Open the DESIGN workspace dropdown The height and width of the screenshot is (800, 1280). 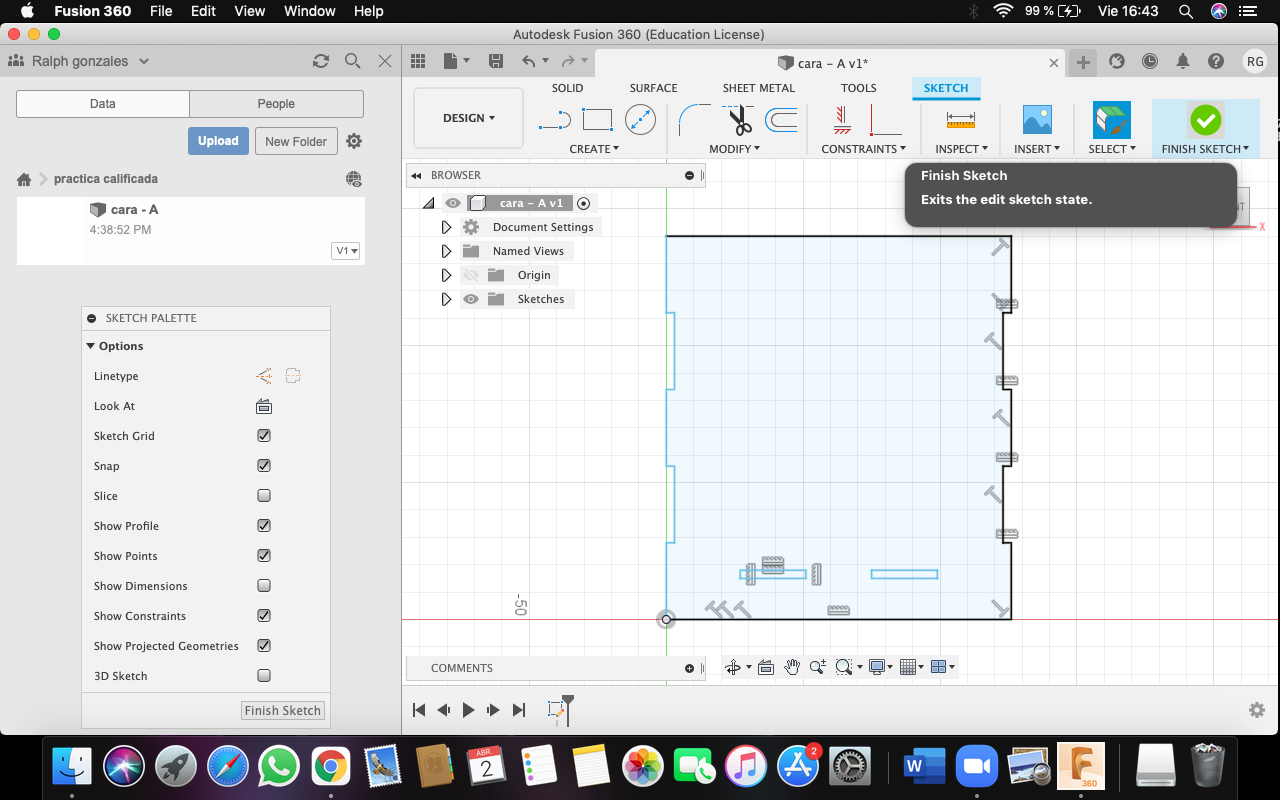(468, 118)
